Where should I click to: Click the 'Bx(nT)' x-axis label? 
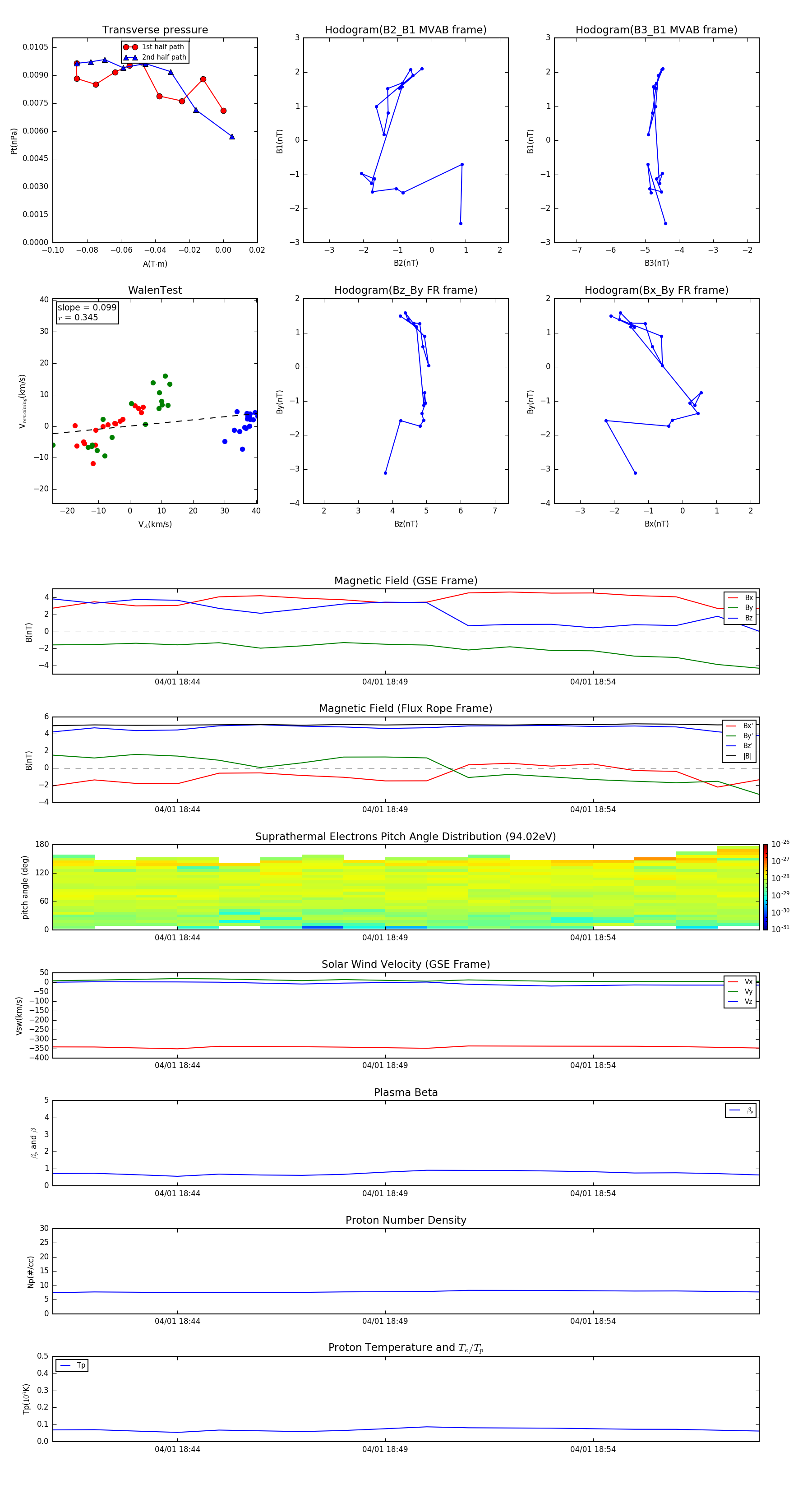point(656,524)
